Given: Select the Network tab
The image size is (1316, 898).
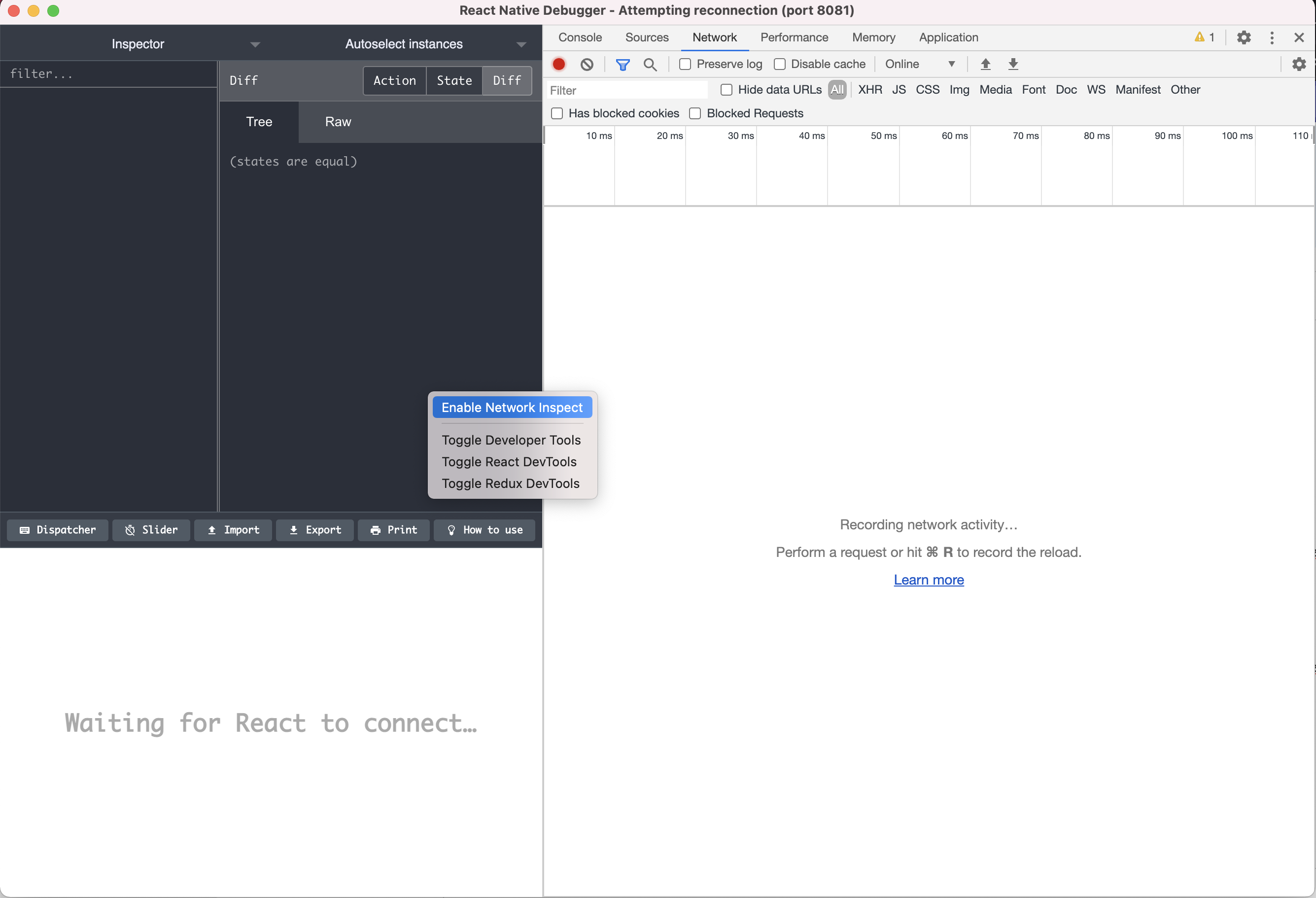Looking at the screenshot, I should [714, 37].
